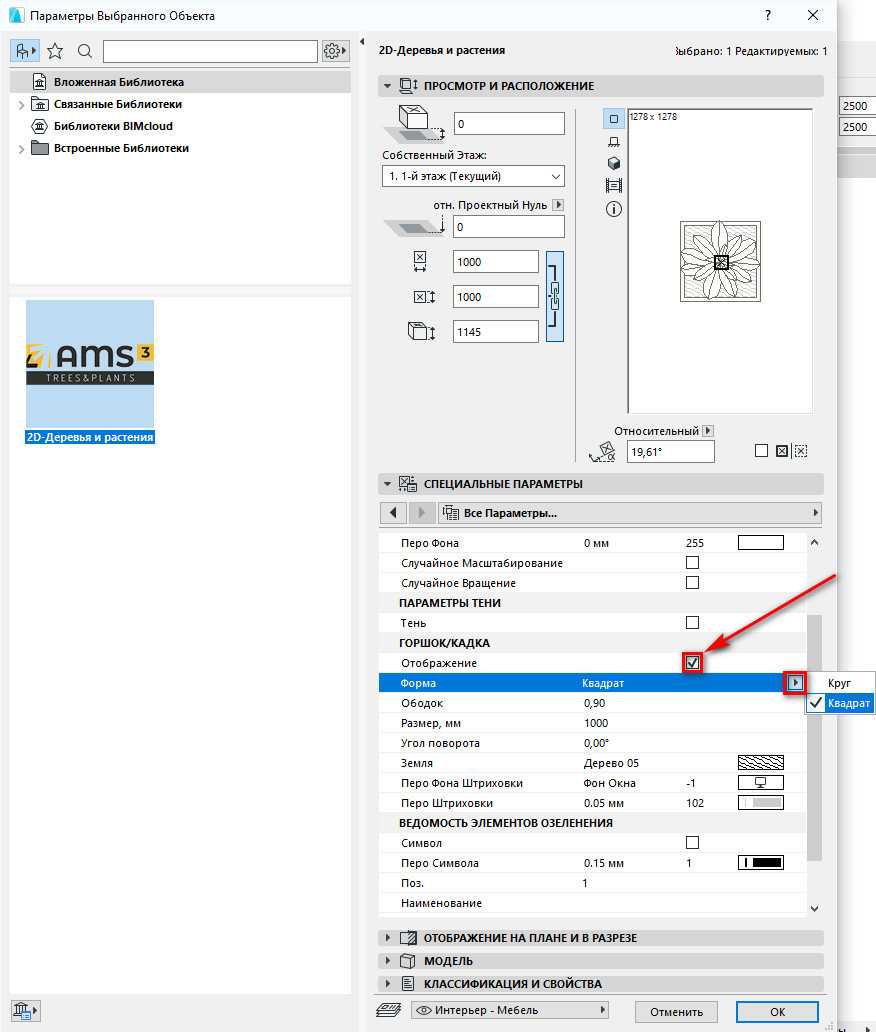This screenshot has width=876, height=1032.
Task: Choose Круг from the shape popup
Action: pyautogui.click(x=839, y=683)
